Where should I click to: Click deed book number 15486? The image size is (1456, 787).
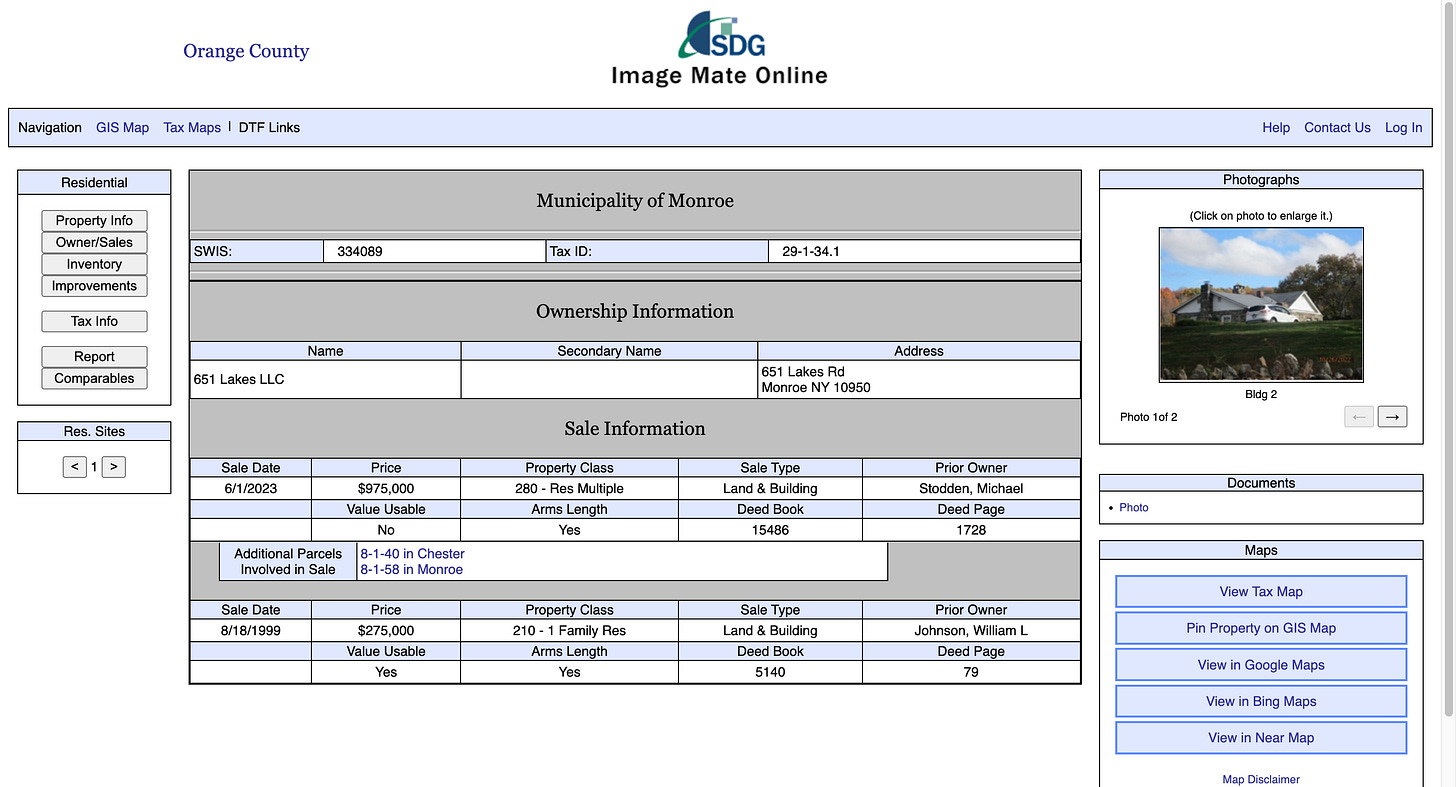[770, 530]
